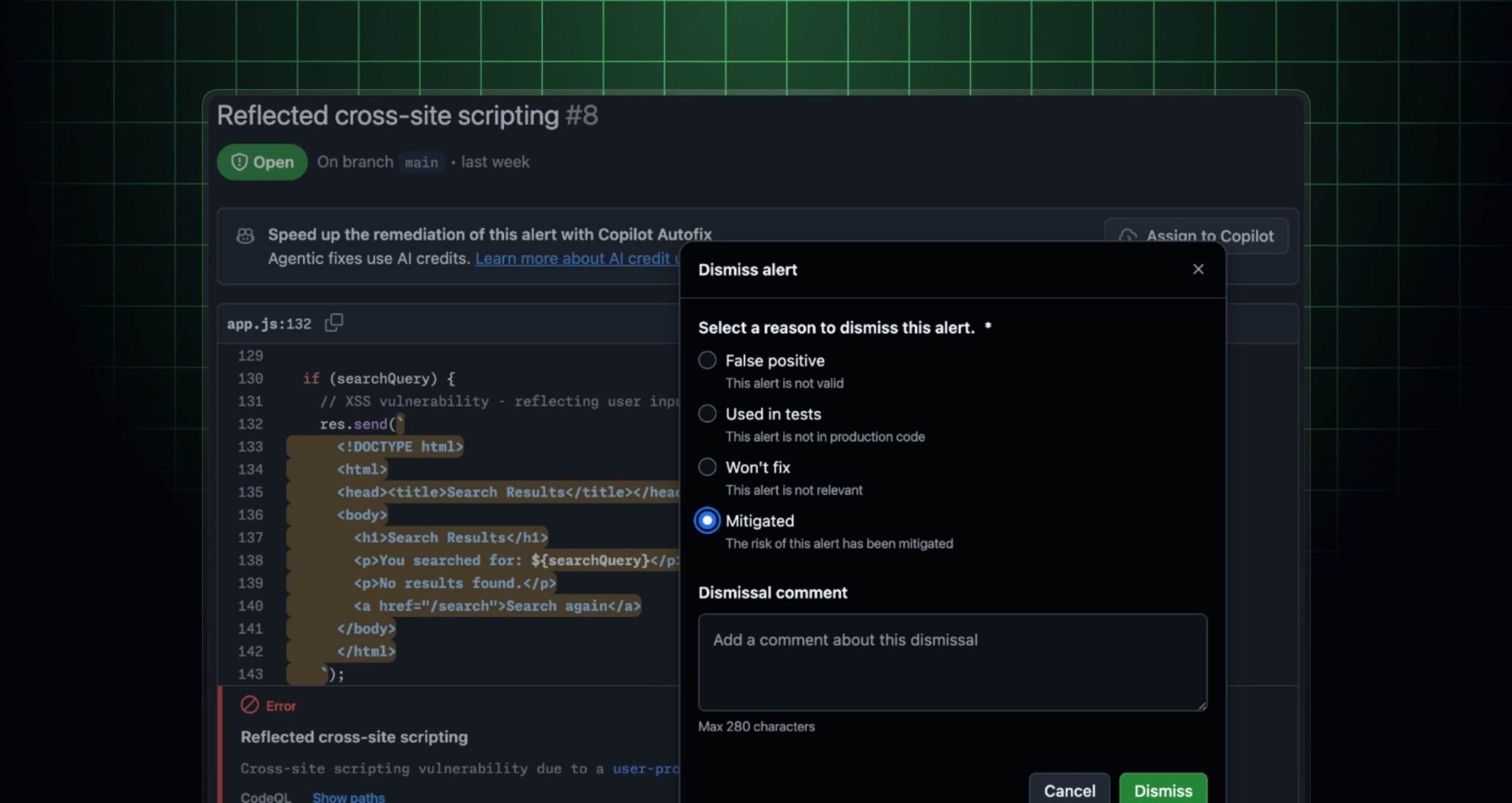Click the red Error icon
The width and height of the screenshot is (1512, 803).
pyautogui.click(x=250, y=705)
